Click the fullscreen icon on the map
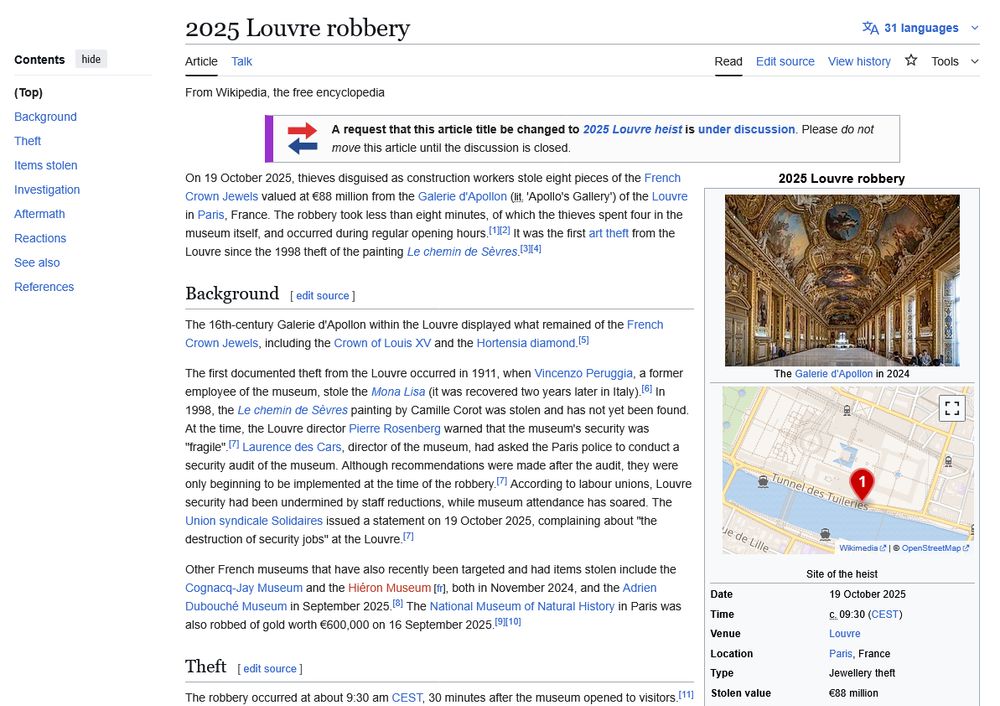The image size is (1000, 706). [x=952, y=407]
